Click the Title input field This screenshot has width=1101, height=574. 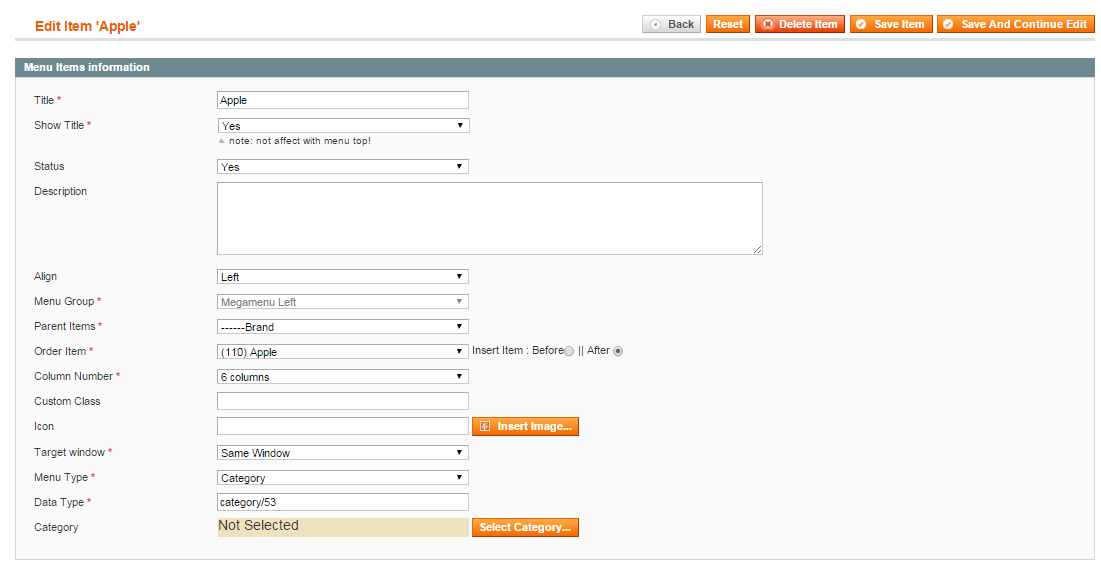pyautogui.click(x=343, y=100)
